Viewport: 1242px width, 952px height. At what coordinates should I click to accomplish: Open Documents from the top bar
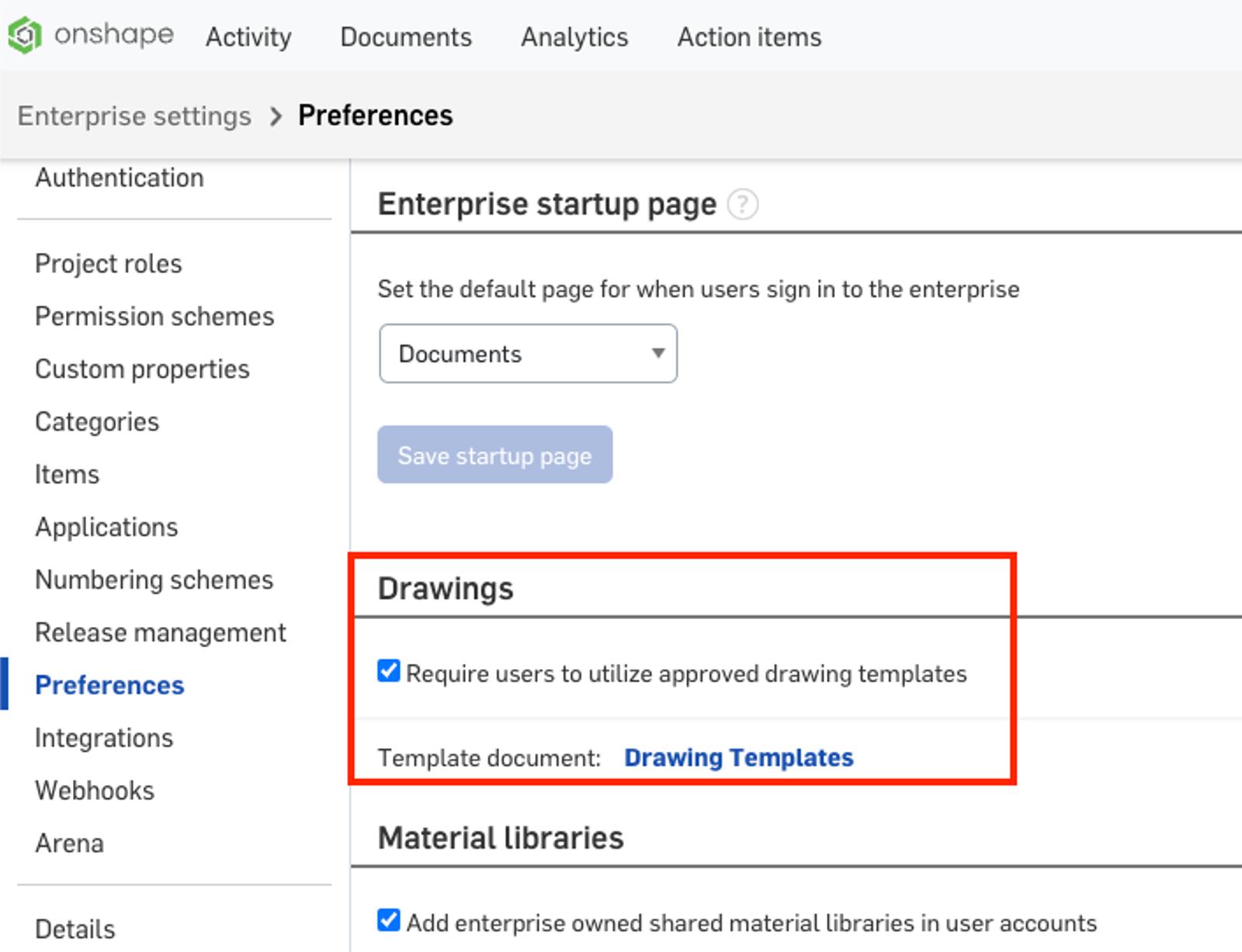(406, 36)
